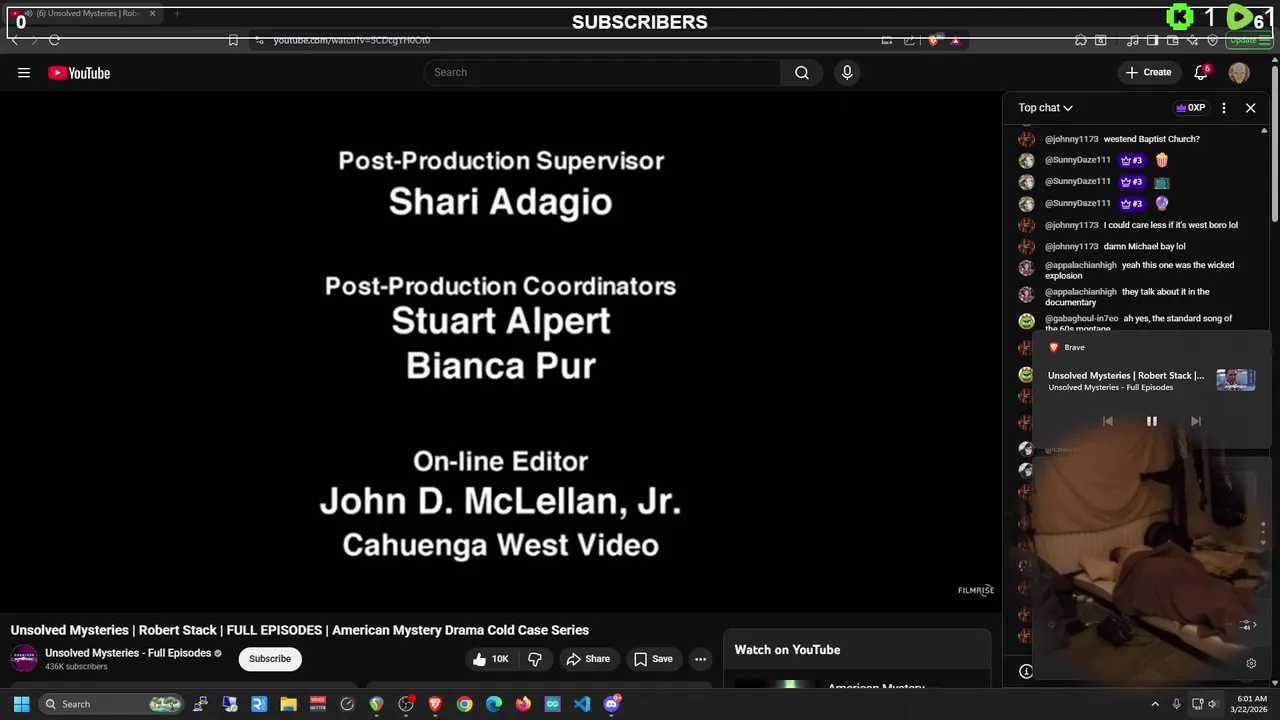Close the live chat panel
Viewport: 1280px width, 720px height.
pyautogui.click(x=1250, y=107)
